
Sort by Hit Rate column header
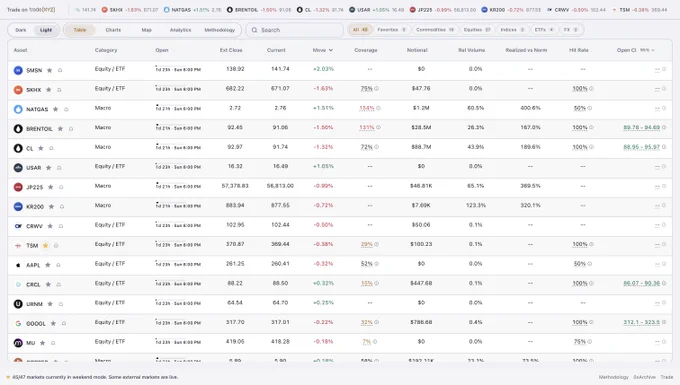[x=579, y=50]
